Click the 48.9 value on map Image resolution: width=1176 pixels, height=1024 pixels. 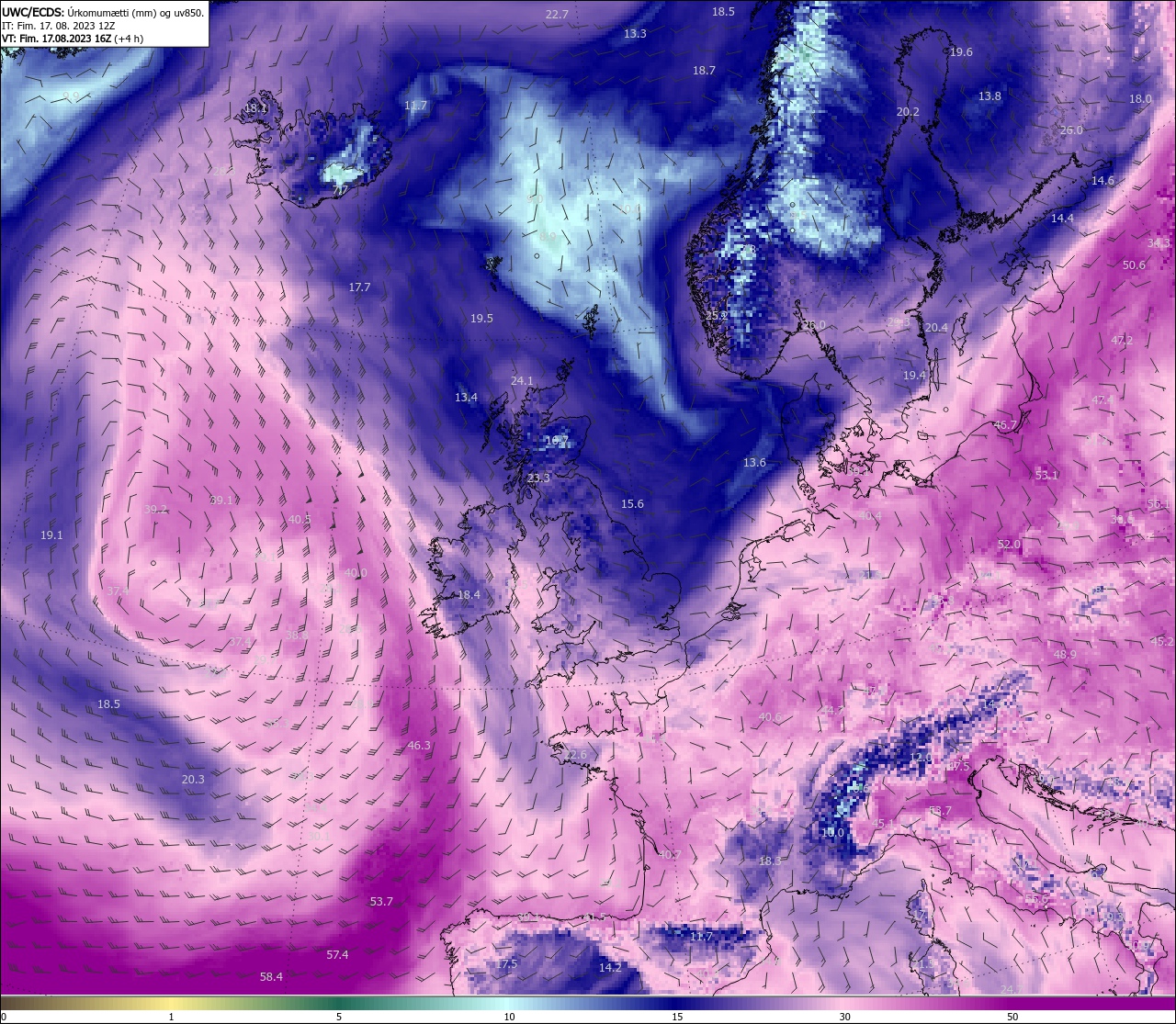pyautogui.click(x=1065, y=655)
